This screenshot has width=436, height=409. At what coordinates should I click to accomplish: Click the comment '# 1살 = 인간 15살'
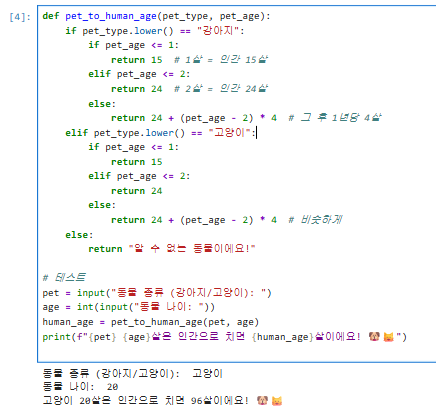(x=221, y=60)
